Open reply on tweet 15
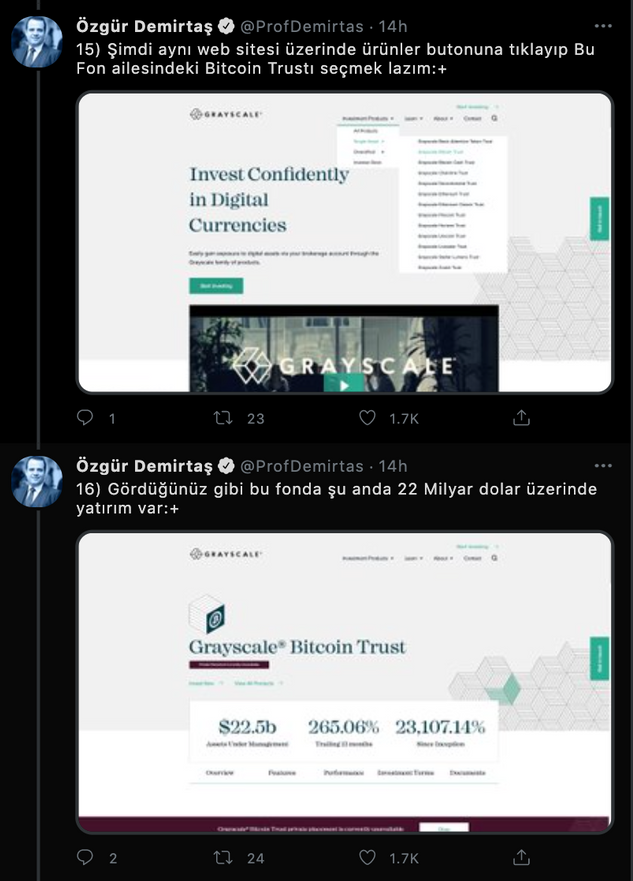The image size is (633, 881). tap(85, 417)
